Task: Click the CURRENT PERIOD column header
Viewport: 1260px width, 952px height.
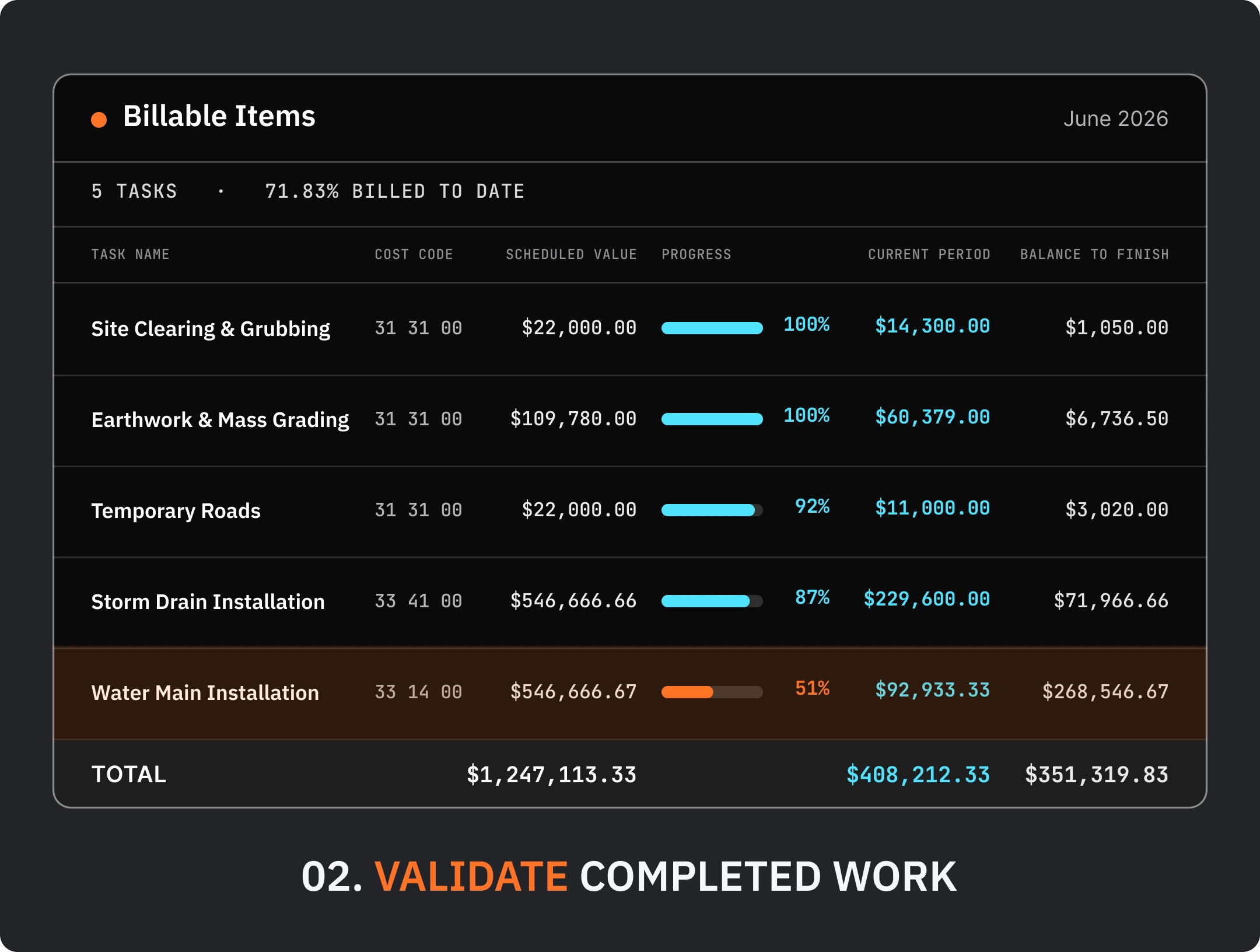Action: [929, 254]
